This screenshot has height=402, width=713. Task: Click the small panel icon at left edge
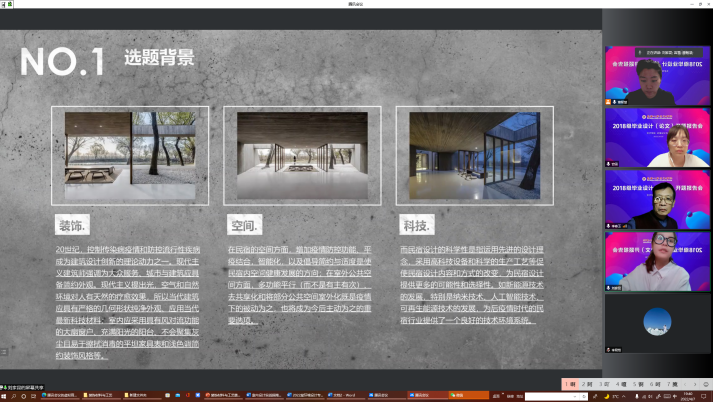point(4,352)
